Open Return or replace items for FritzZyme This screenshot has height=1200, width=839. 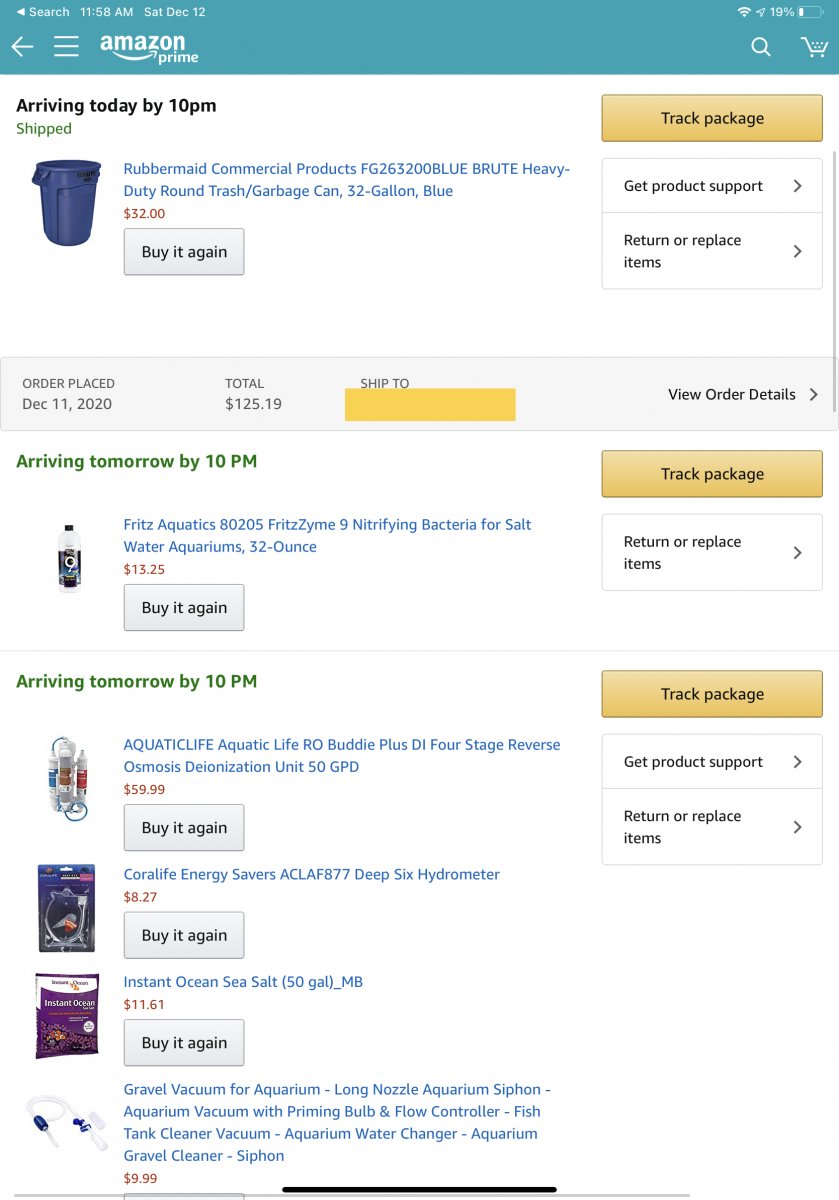coord(712,553)
